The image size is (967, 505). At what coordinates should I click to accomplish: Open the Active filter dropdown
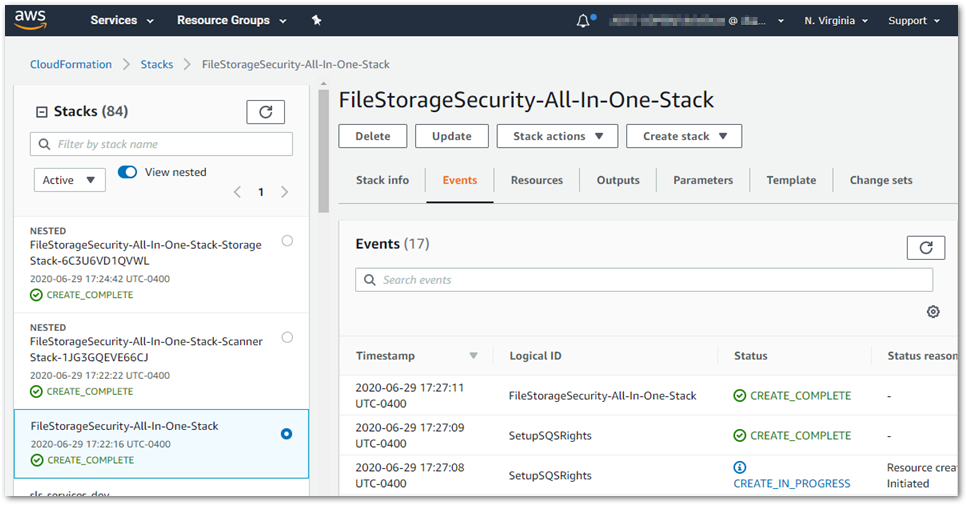70,180
